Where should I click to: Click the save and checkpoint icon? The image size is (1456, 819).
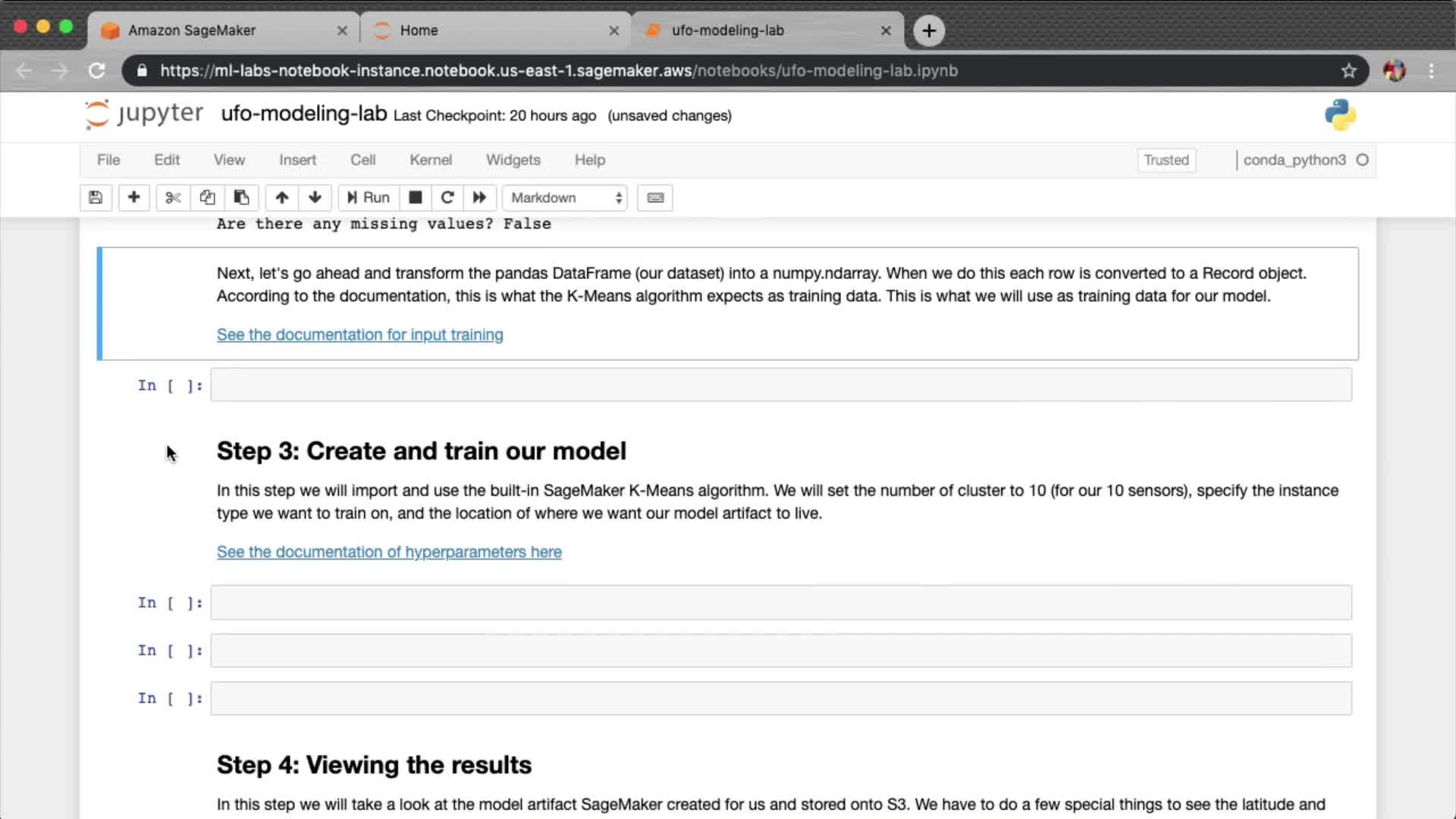coord(96,198)
